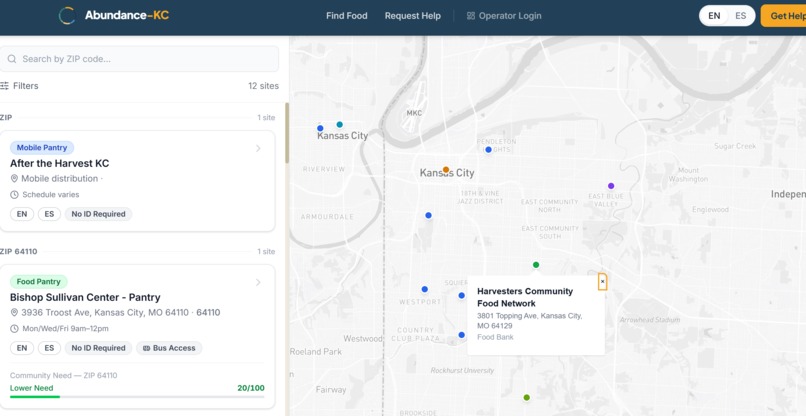Go to Operator Login

click(x=504, y=16)
